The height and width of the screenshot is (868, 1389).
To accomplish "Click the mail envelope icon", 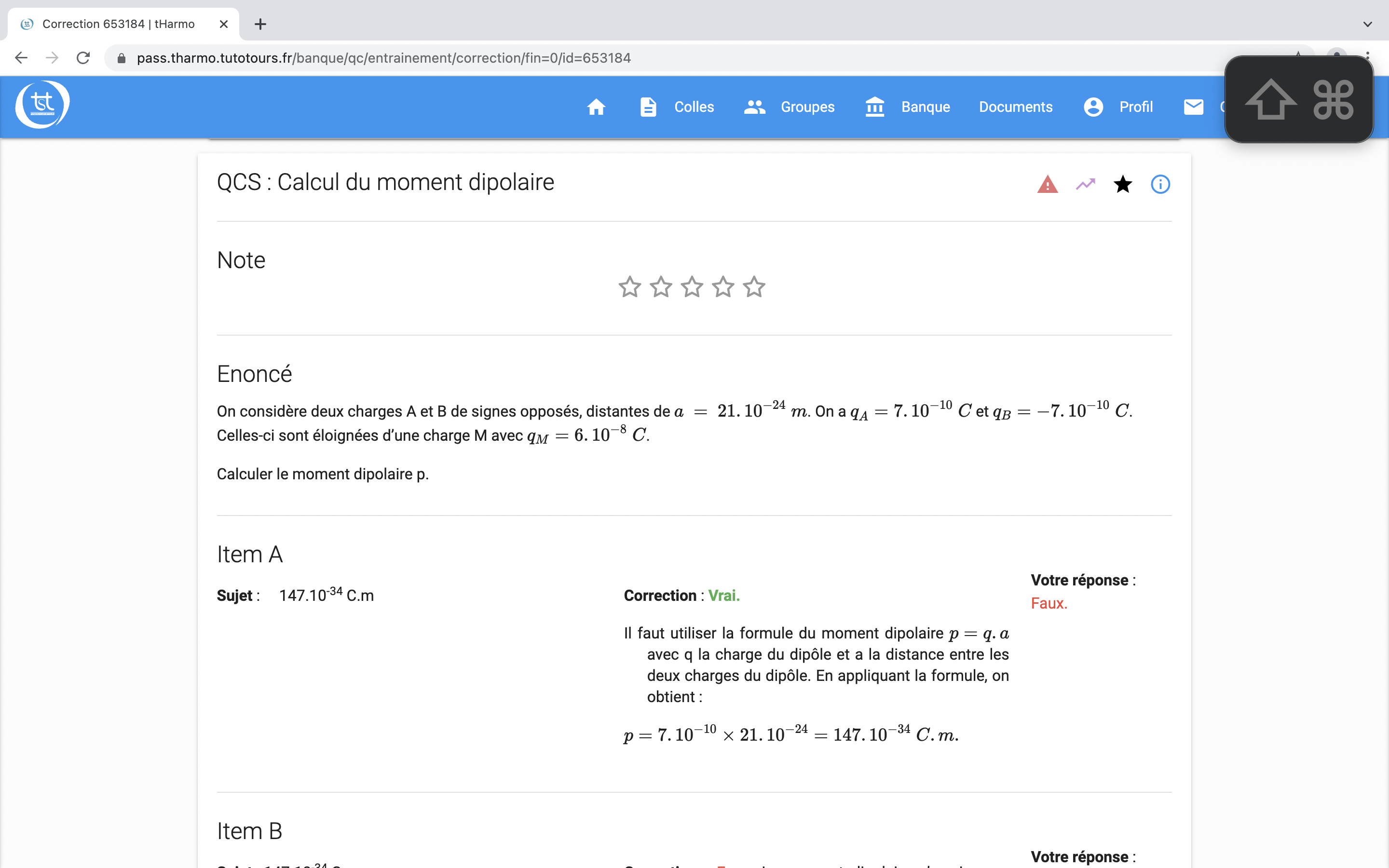I will click(1193, 107).
